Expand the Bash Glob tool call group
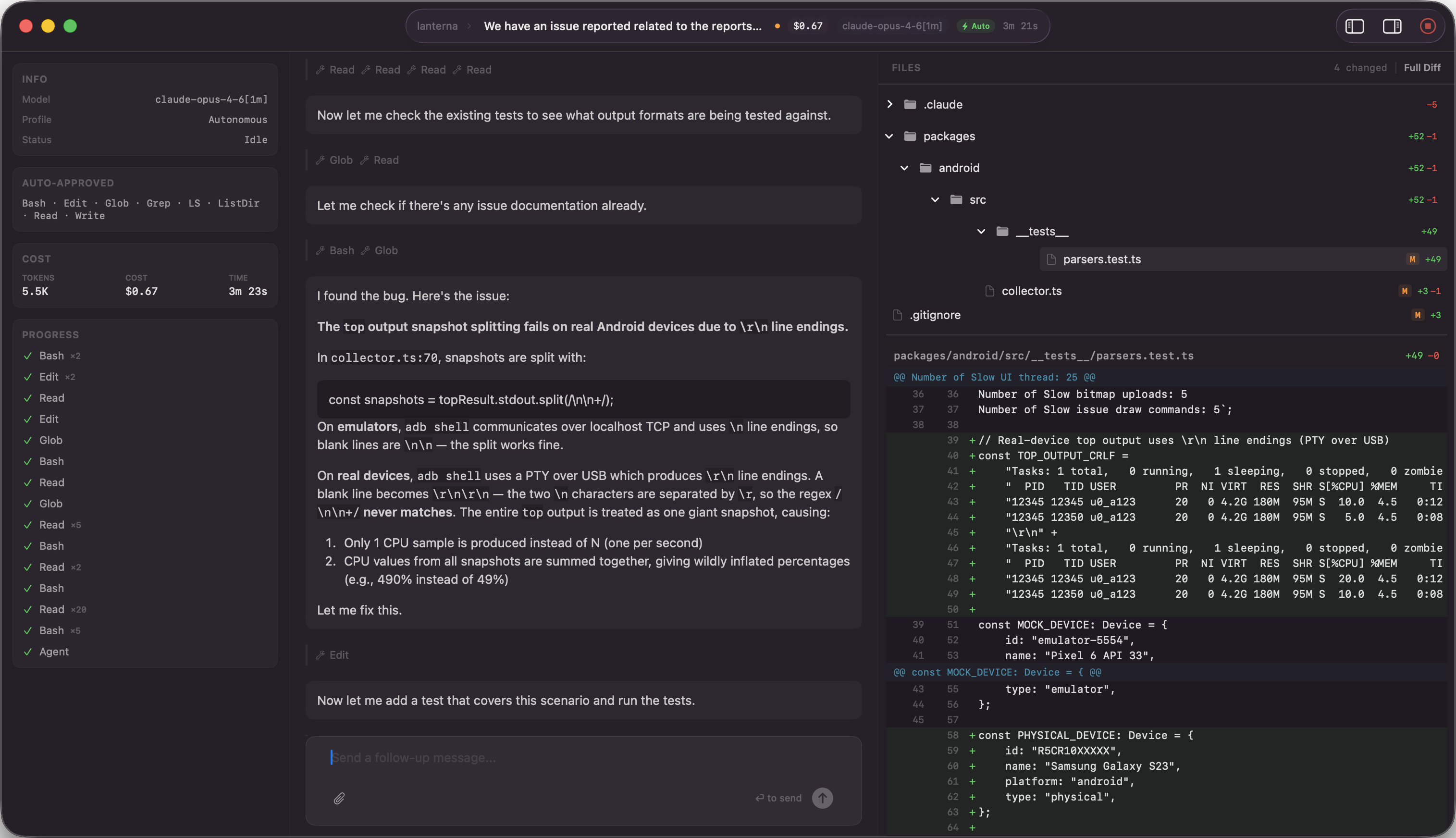 [x=357, y=250]
